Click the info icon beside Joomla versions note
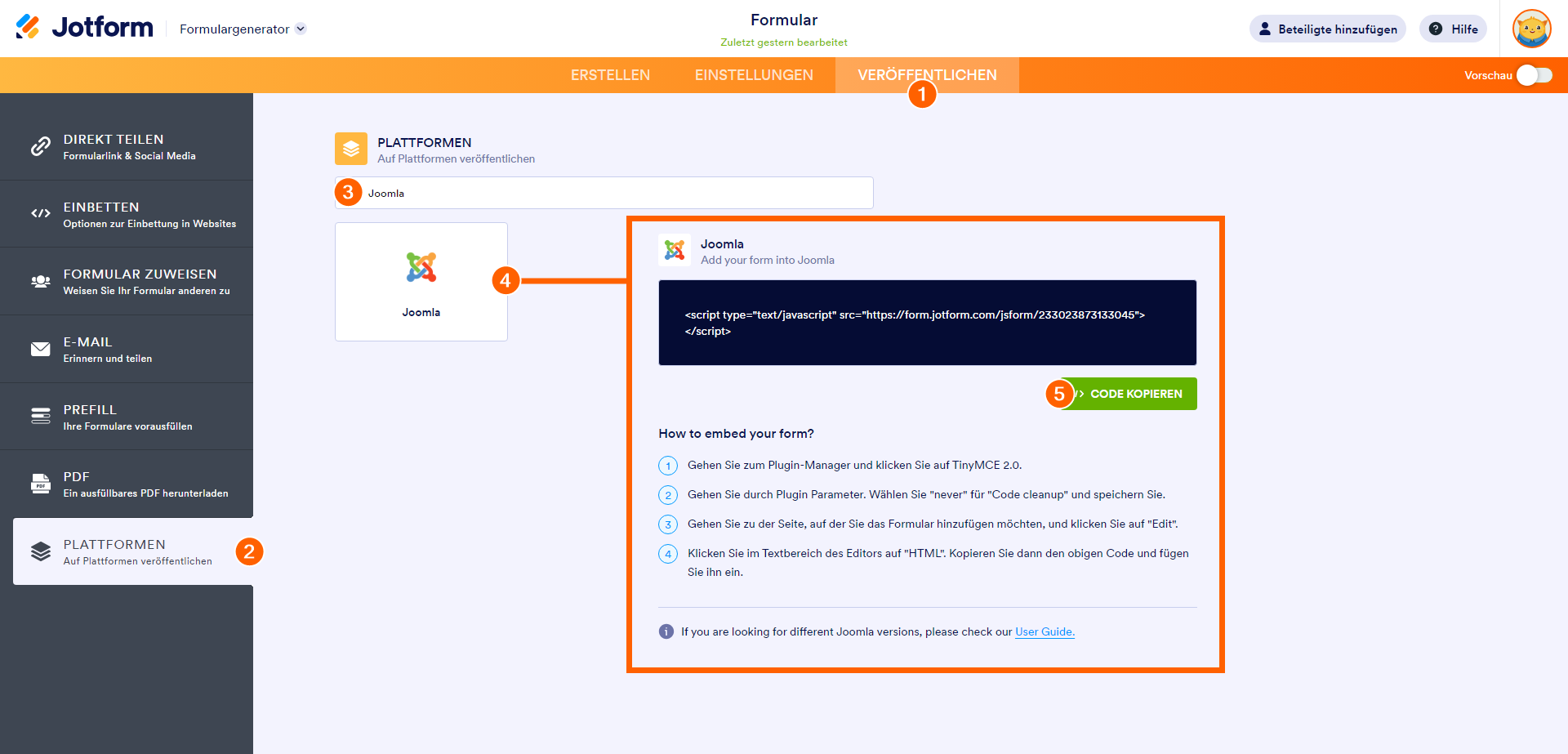 click(666, 631)
